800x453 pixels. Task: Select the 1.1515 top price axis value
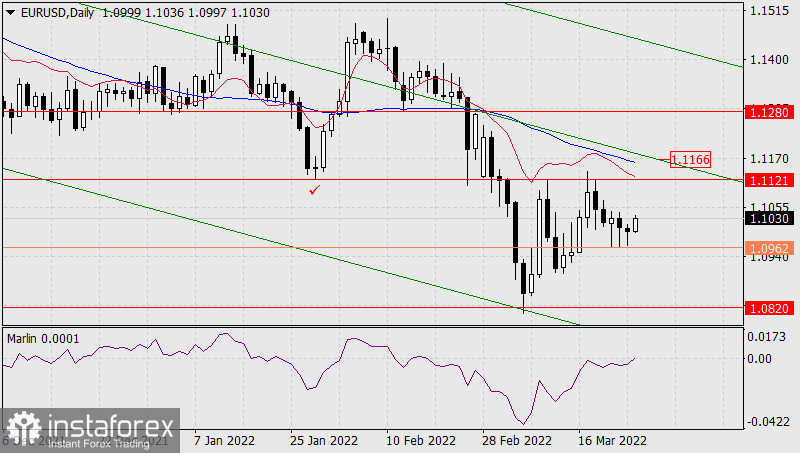769,11
